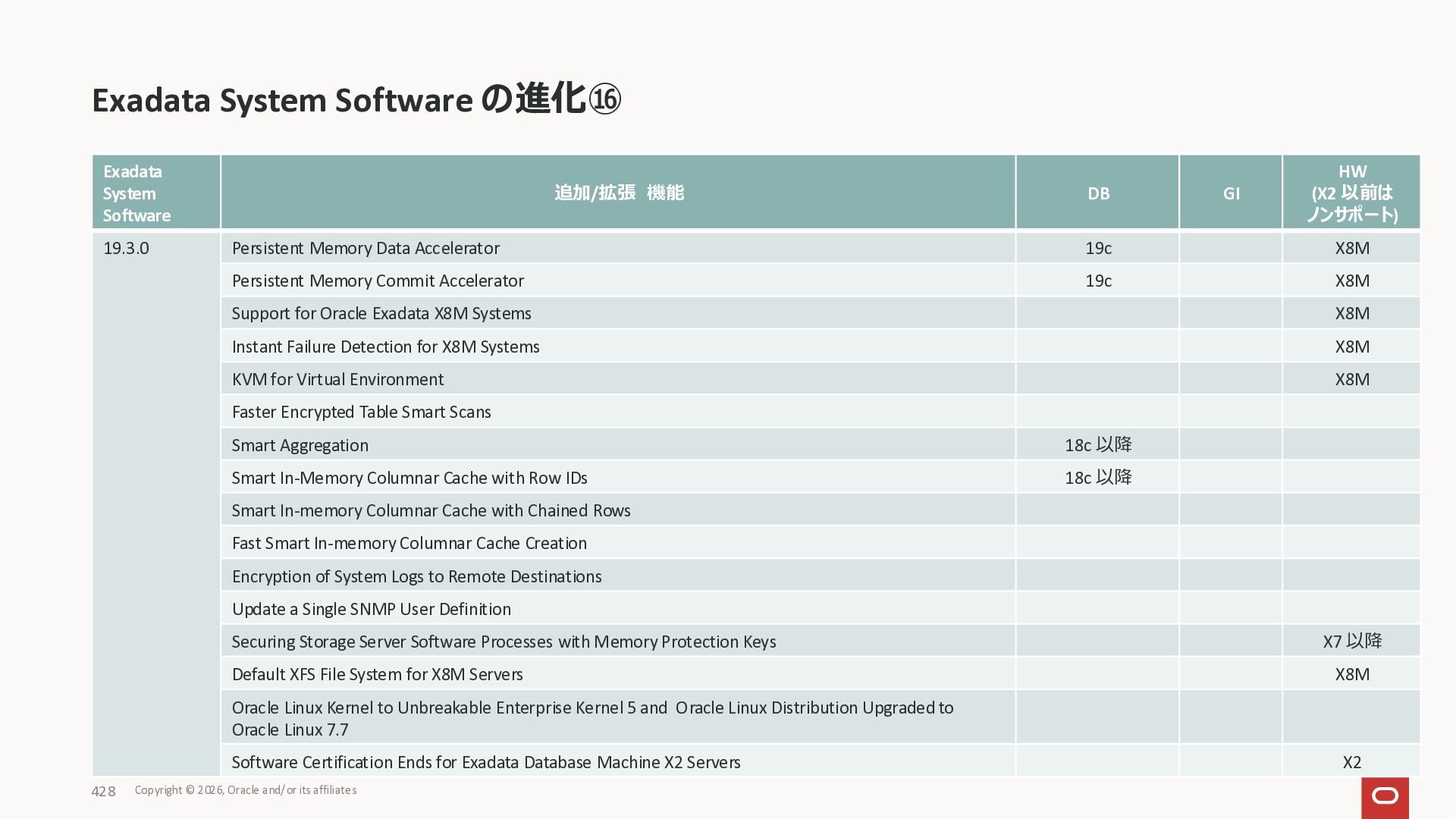Click the Oracle copyright footer text
1456x819 pixels.
tap(245, 790)
